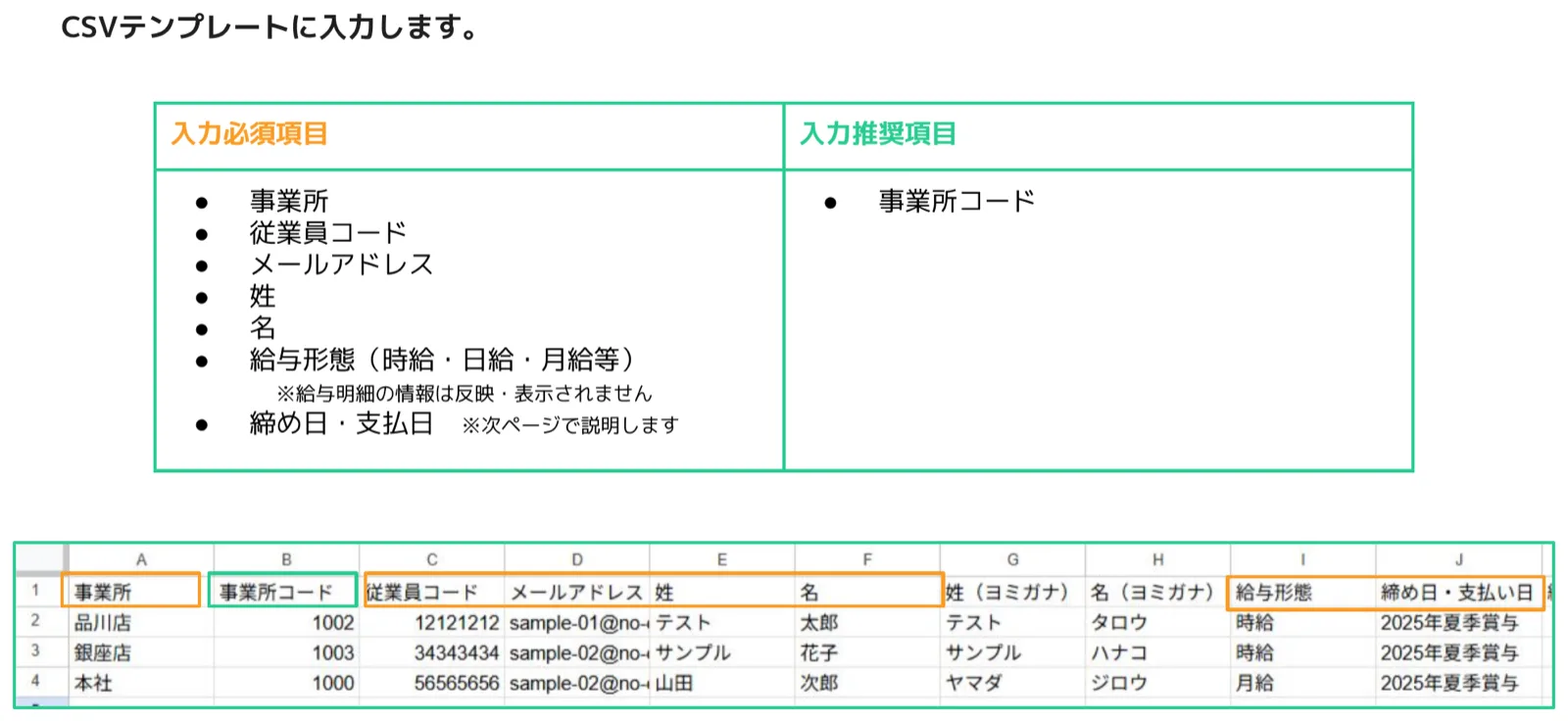Select row number 2 in the spreadsheet
The width and height of the screenshot is (1568, 722).
36,621
